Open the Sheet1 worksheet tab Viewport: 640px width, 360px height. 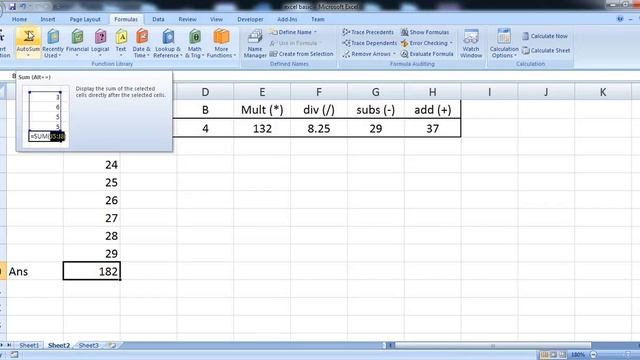tap(29, 345)
